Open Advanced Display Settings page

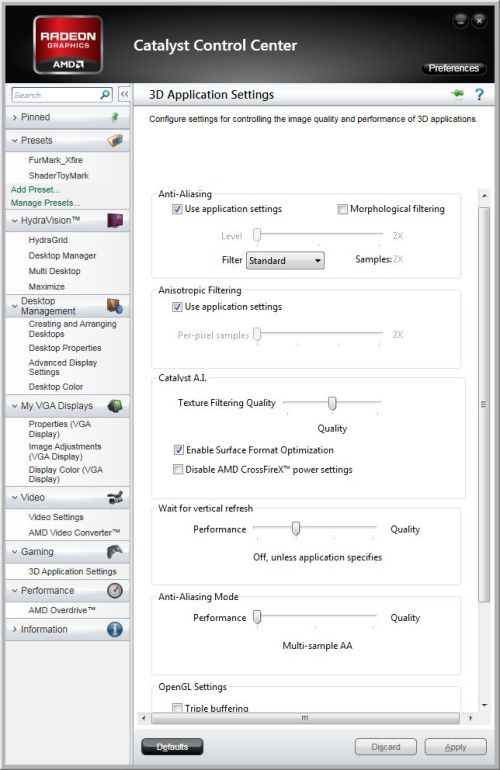[63, 367]
